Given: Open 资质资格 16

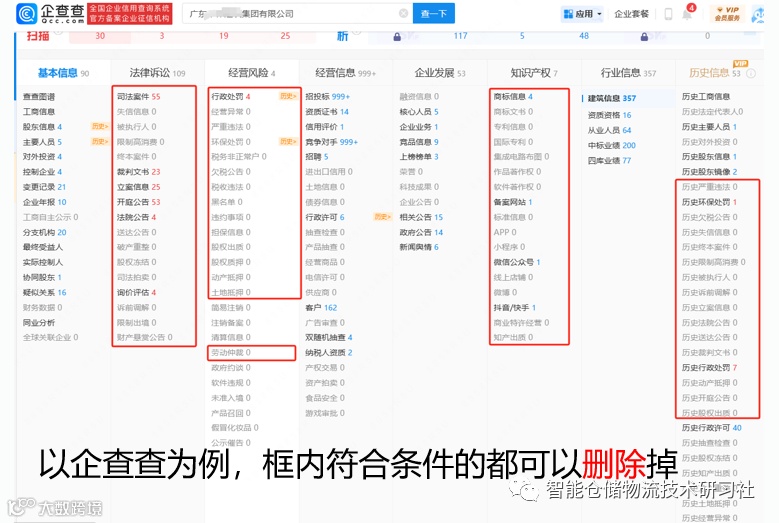Looking at the screenshot, I should (610, 115).
